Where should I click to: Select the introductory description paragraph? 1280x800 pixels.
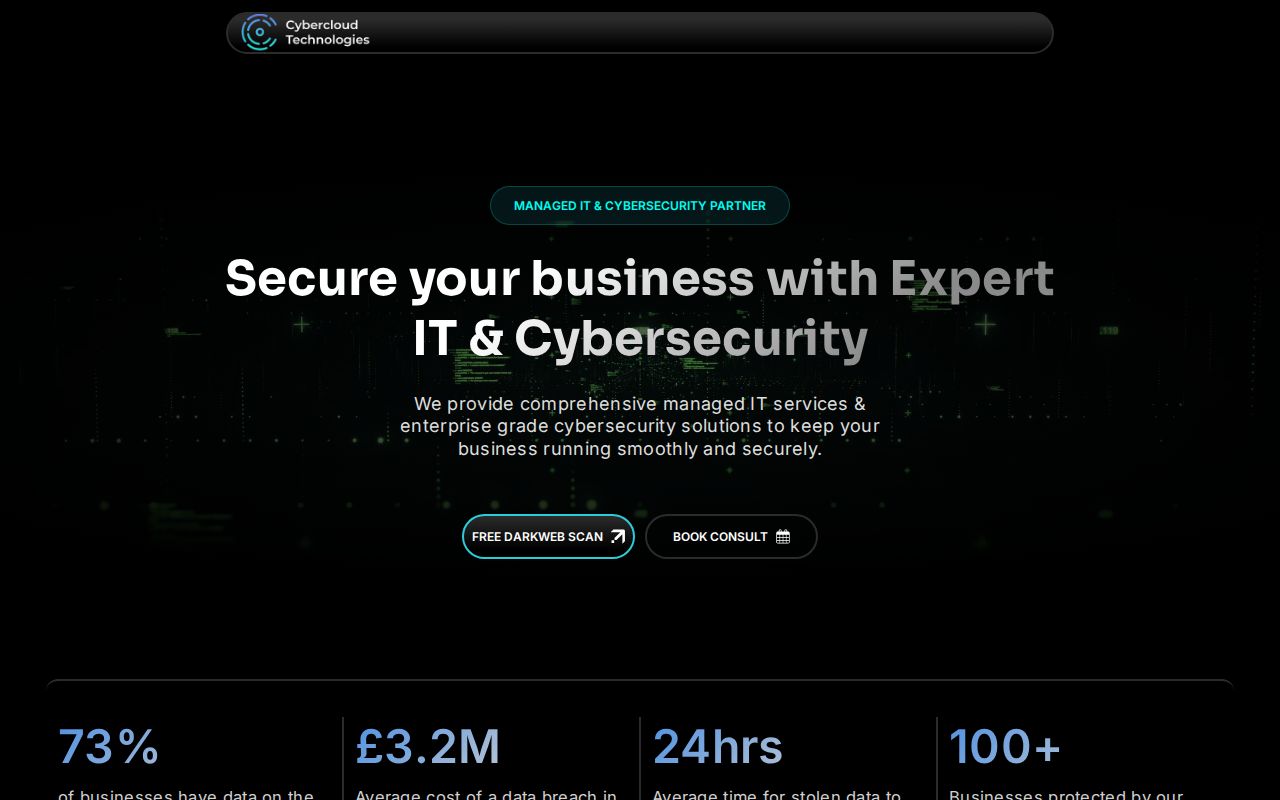(x=640, y=426)
